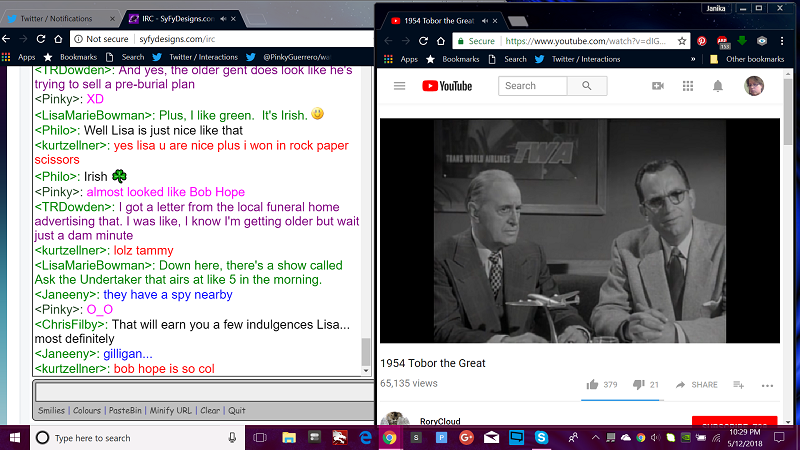Click PasteBin in the IRC toolbar
Image resolution: width=800 pixels, height=450 pixels.
coord(125,411)
